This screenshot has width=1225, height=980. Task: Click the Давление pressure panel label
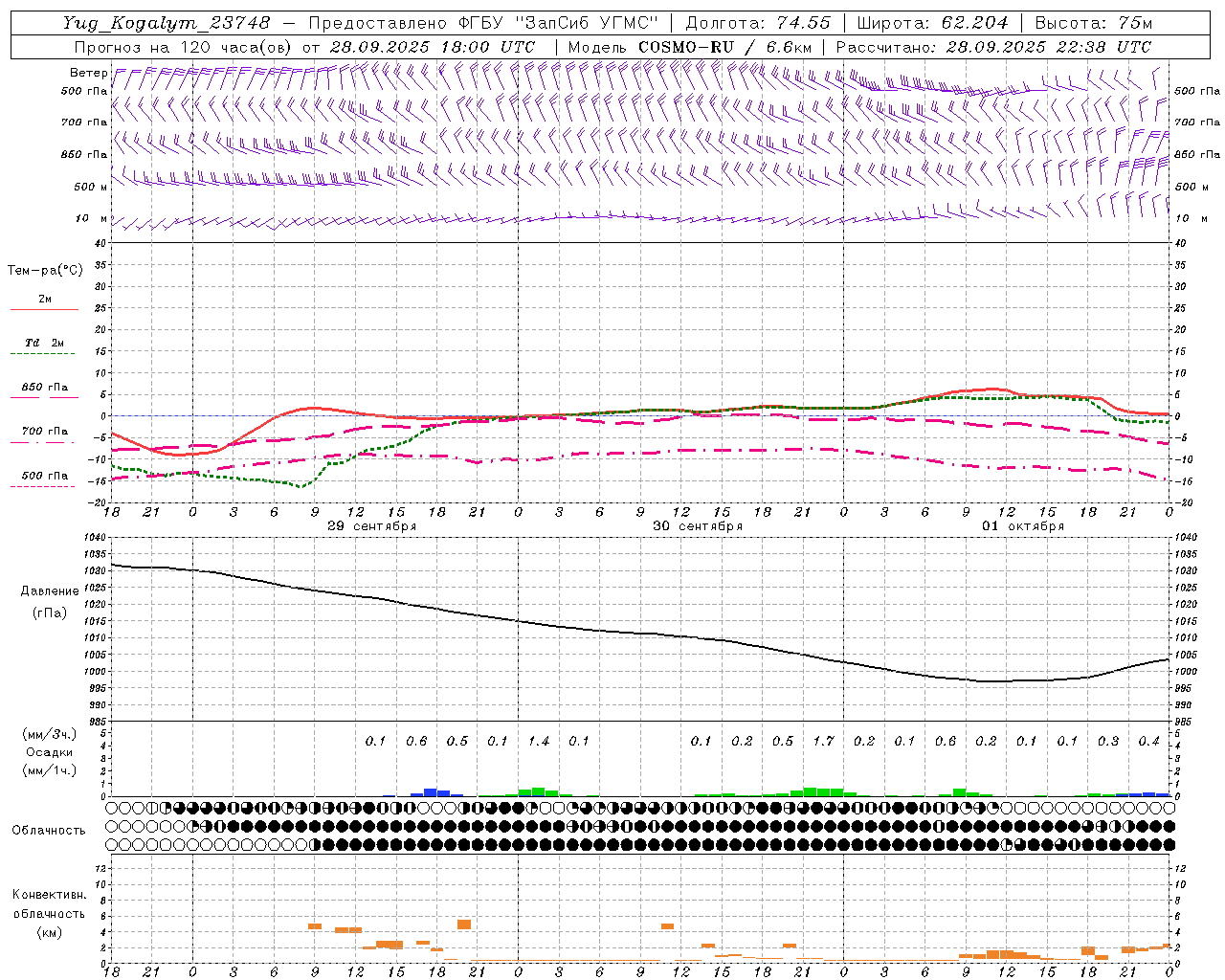click(50, 591)
